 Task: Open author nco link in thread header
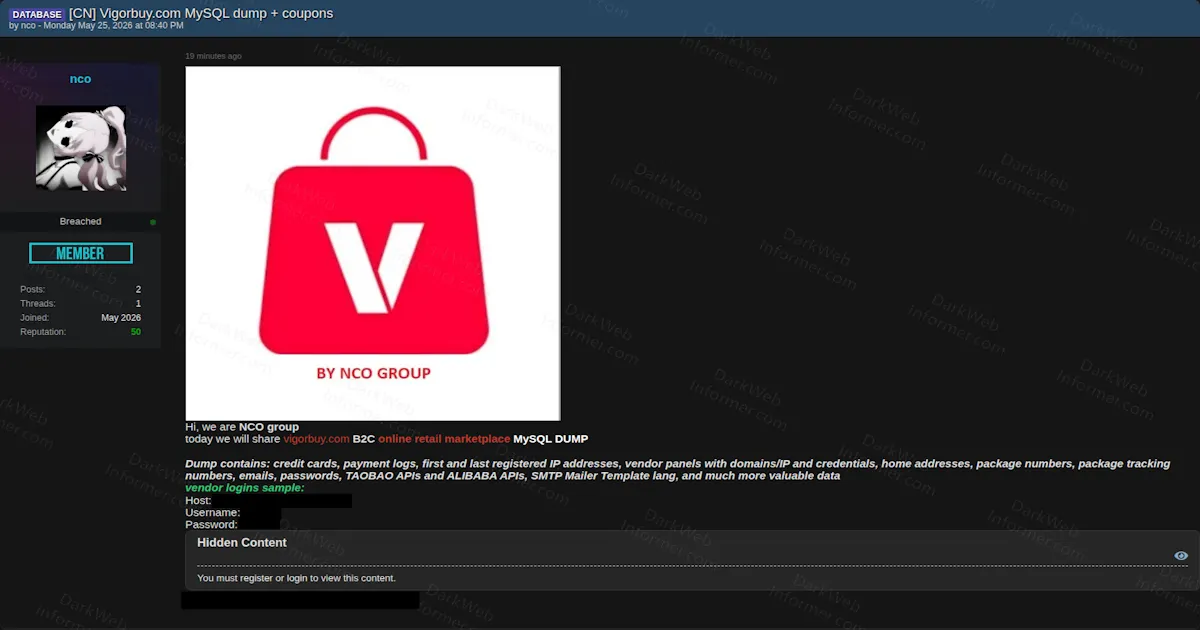(28, 26)
